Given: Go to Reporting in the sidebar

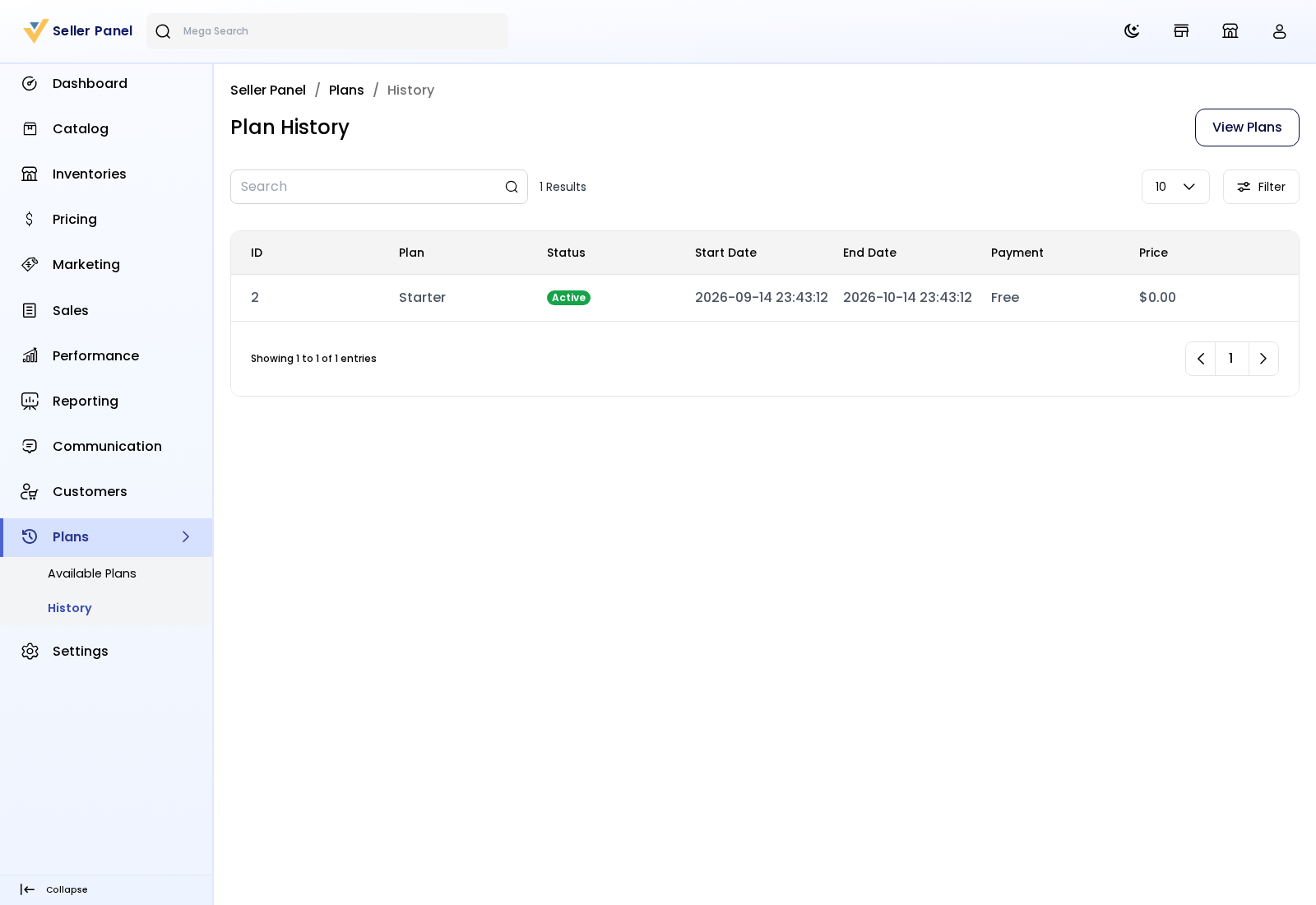Looking at the screenshot, I should pyautogui.click(x=107, y=401).
